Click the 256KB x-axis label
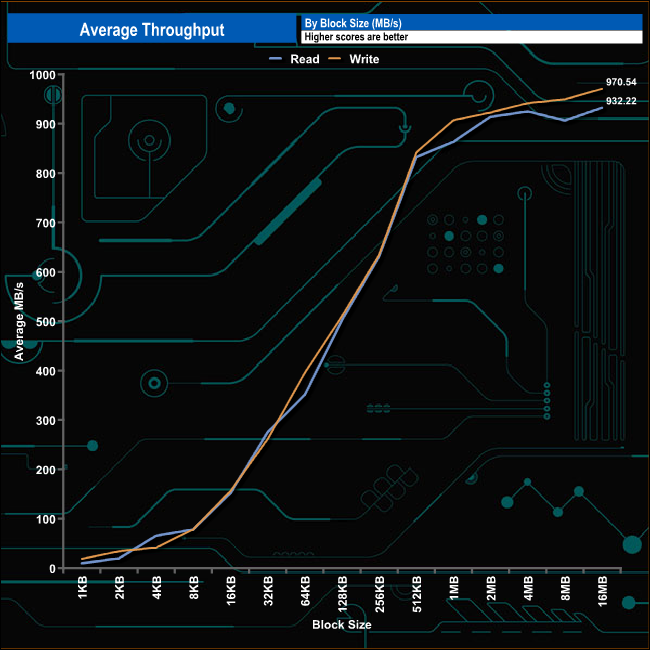Image resolution: width=650 pixels, height=650 pixels. tap(380, 594)
